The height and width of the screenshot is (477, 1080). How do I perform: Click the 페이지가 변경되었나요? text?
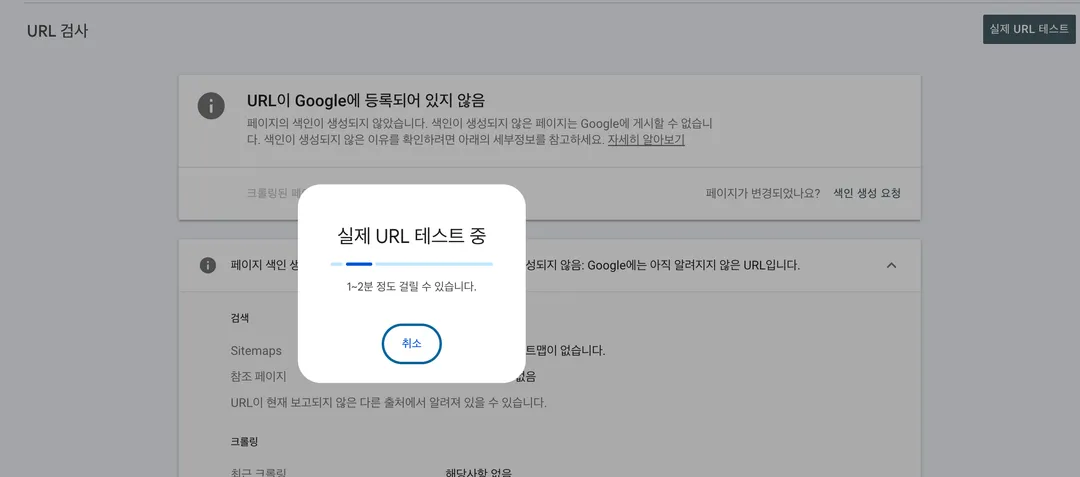[762, 193]
